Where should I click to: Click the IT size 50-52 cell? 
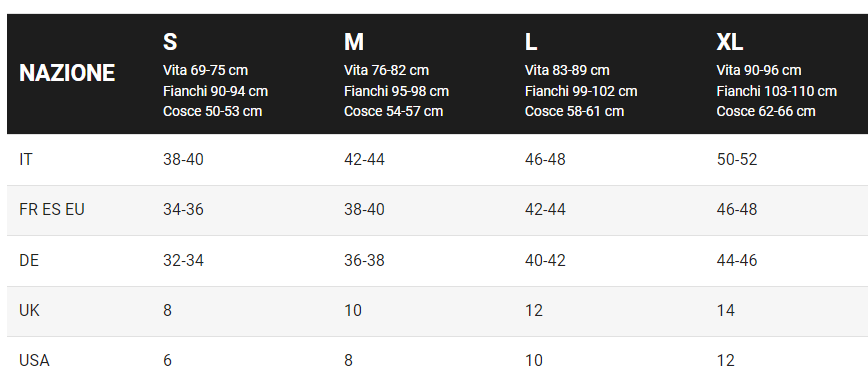click(x=737, y=159)
